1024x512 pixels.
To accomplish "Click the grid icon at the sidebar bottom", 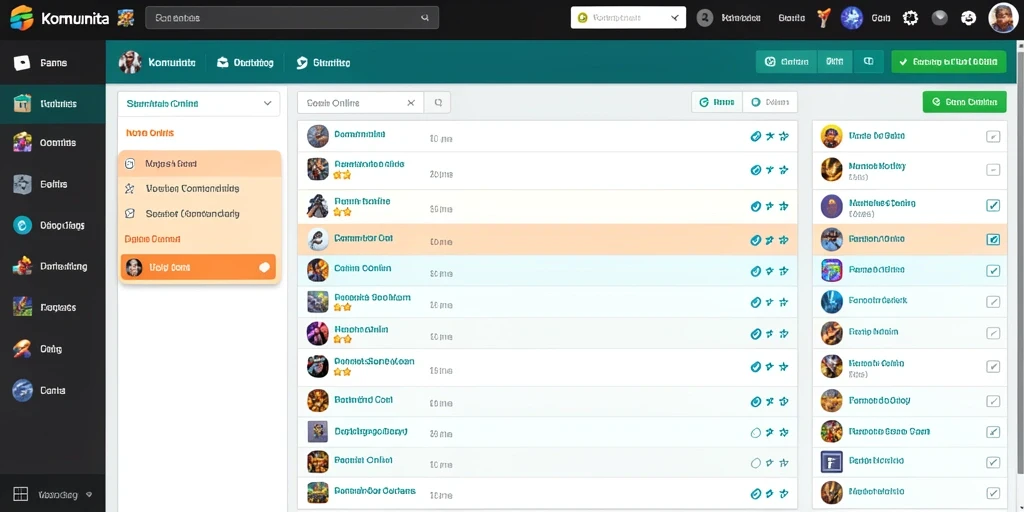I will coord(21,494).
